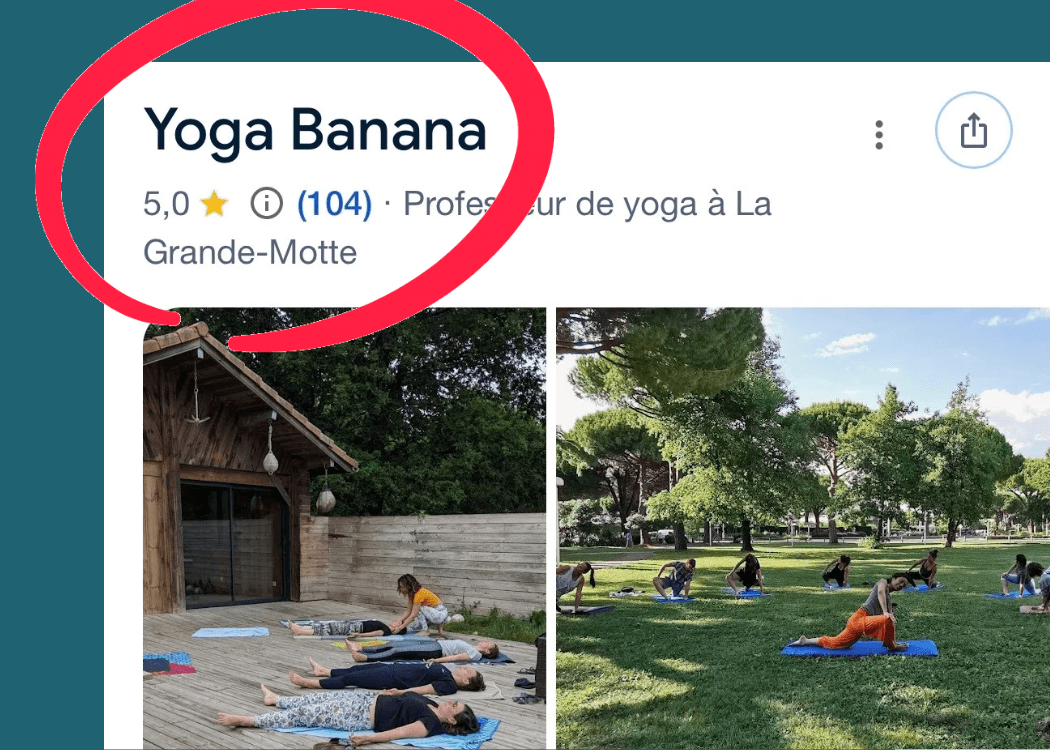Click the Yoga Banana business title
1050x750 pixels.
[315, 131]
